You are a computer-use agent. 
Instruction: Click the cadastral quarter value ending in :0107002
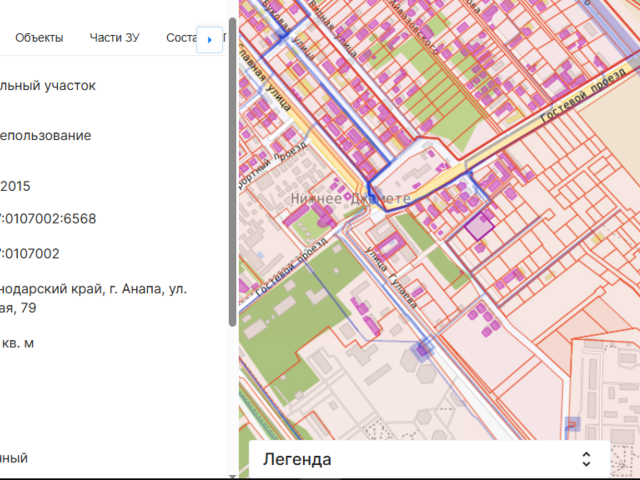[30, 254]
